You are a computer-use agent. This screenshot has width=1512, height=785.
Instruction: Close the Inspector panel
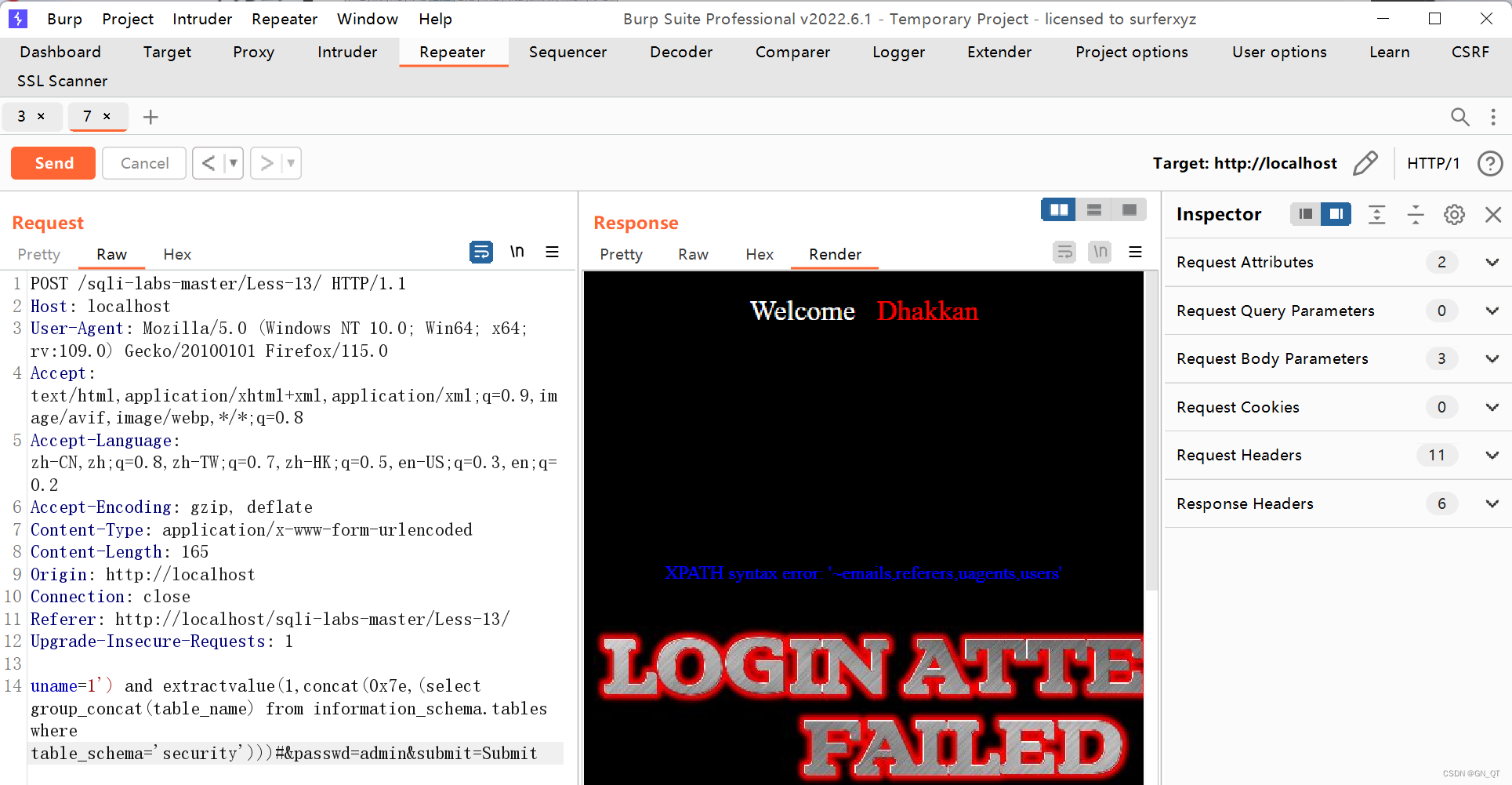click(1493, 214)
